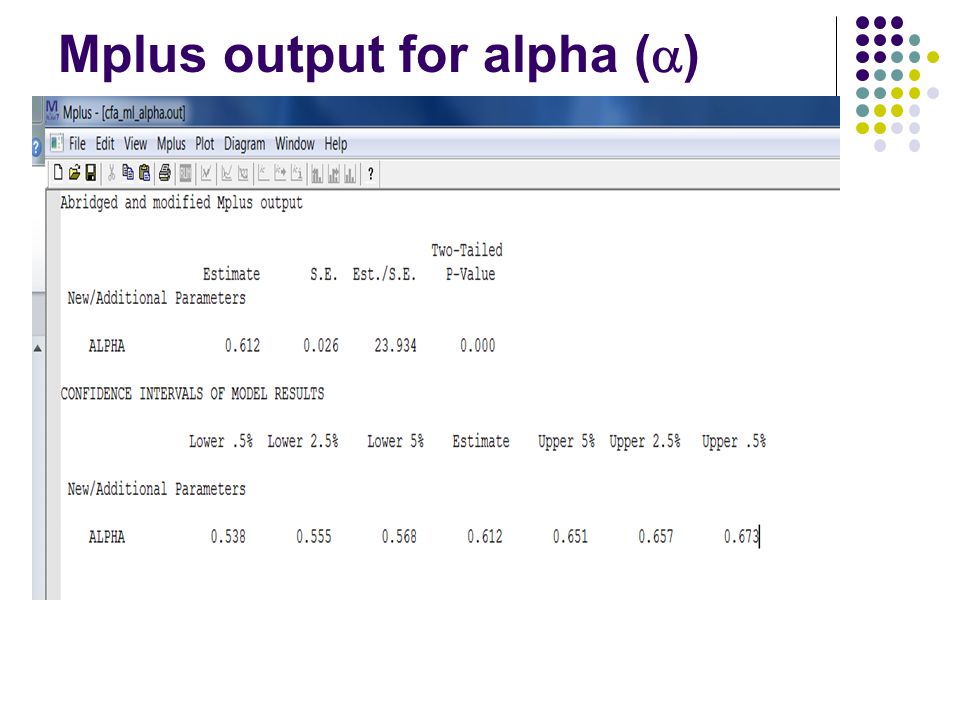Click the first histogram toolbar icon
The height and width of the screenshot is (720, 960).
click(317, 174)
